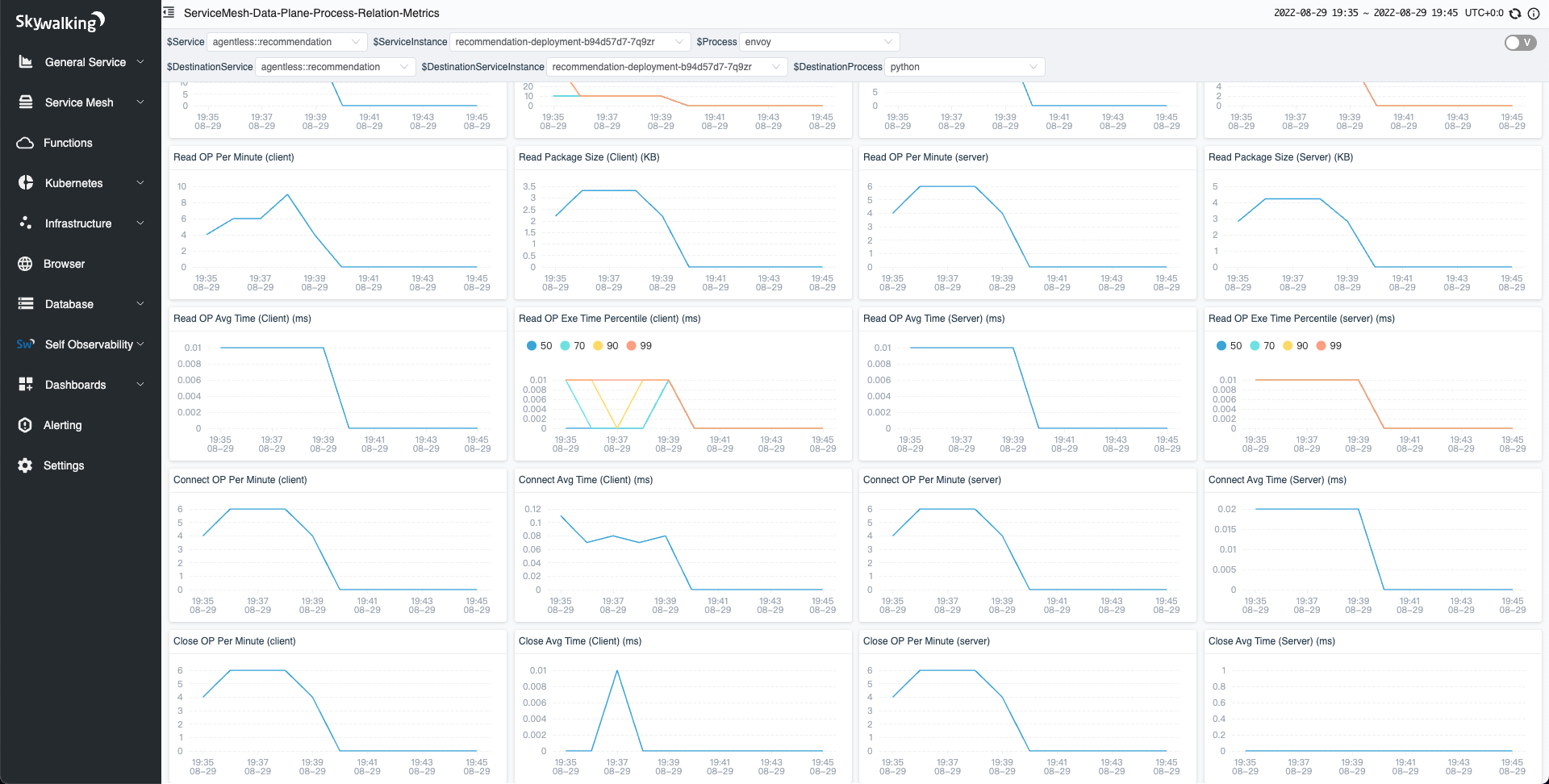Click the Functions cloud icon
The width and height of the screenshot is (1549, 784).
(x=26, y=143)
